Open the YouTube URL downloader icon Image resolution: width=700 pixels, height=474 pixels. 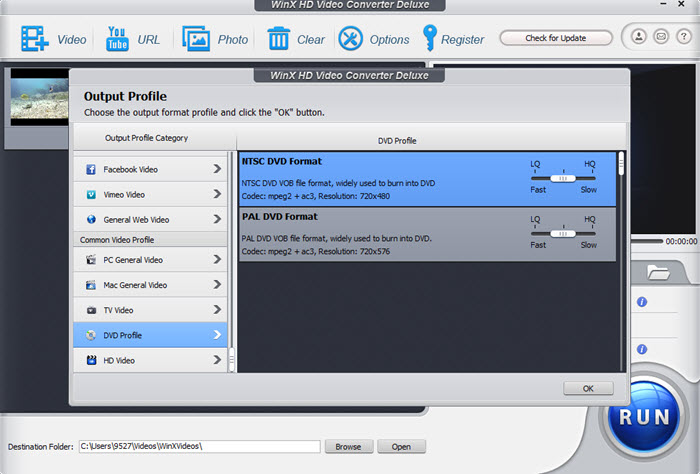117,38
